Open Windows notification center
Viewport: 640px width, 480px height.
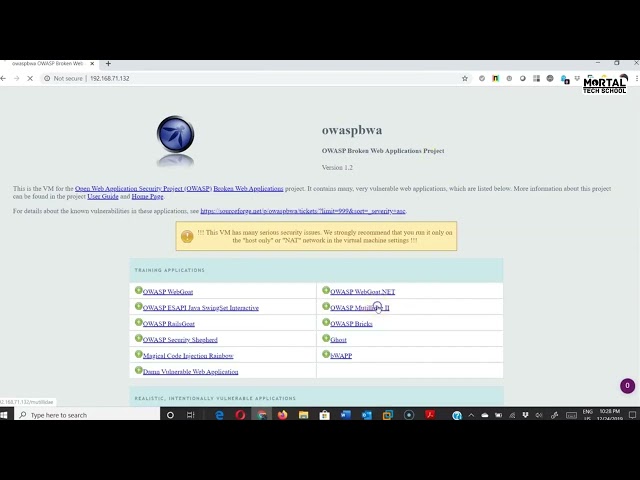632,415
